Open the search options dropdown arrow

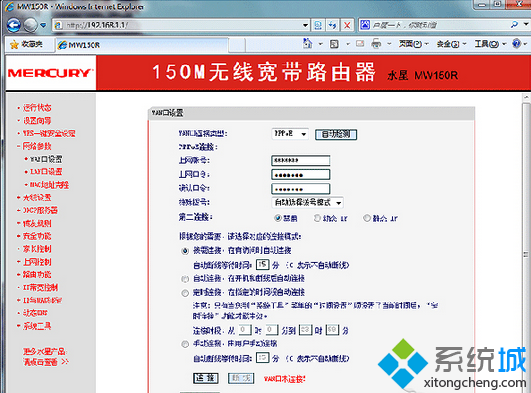click(526, 24)
